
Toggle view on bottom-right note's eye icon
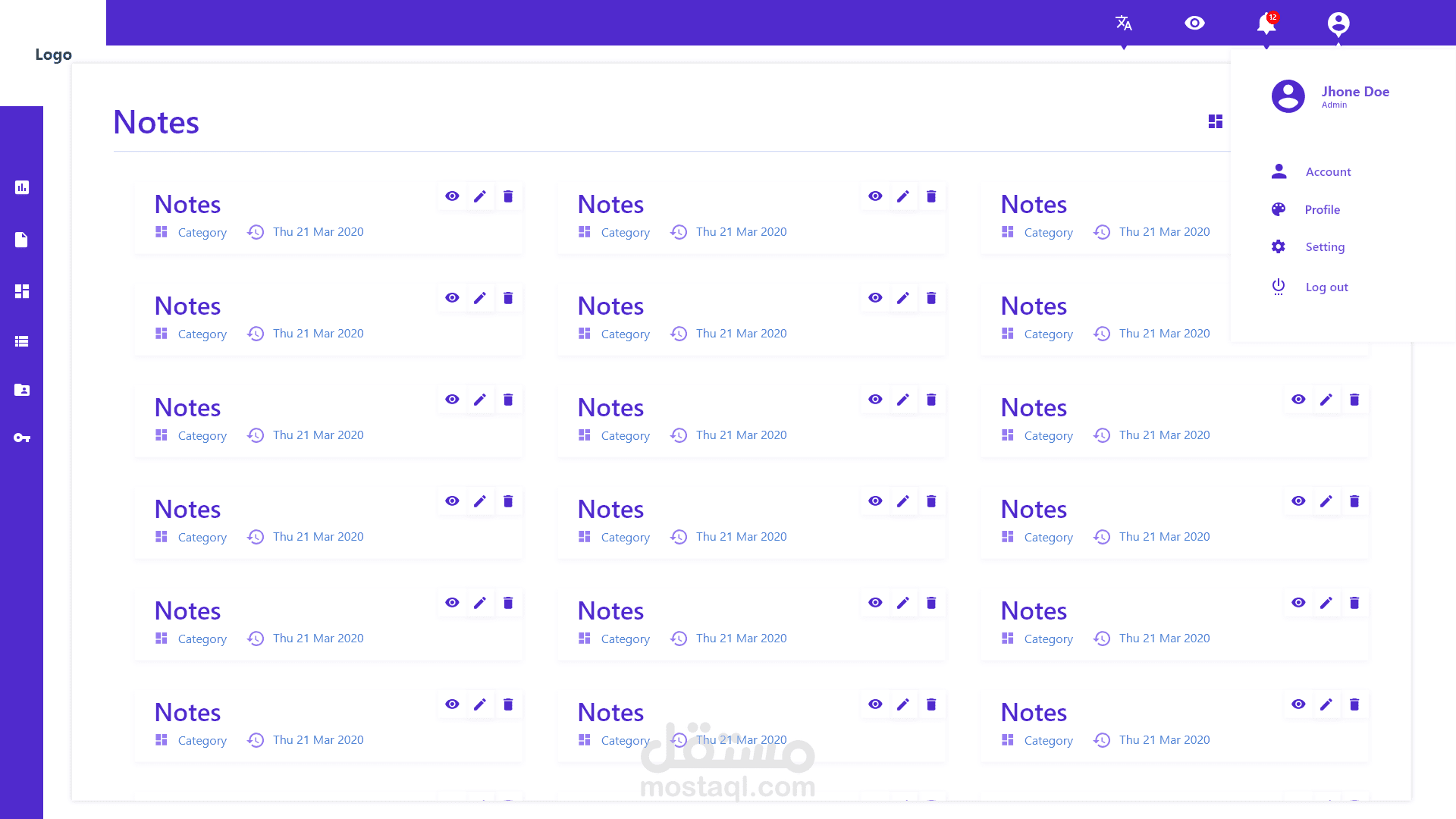click(1298, 704)
